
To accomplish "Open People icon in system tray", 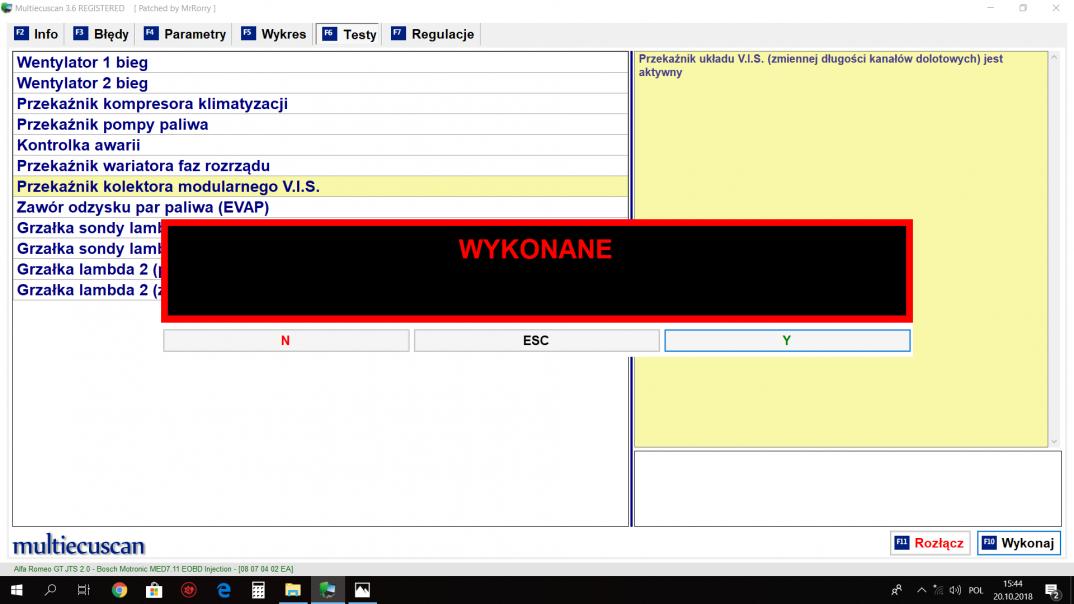I will coord(896,590).
